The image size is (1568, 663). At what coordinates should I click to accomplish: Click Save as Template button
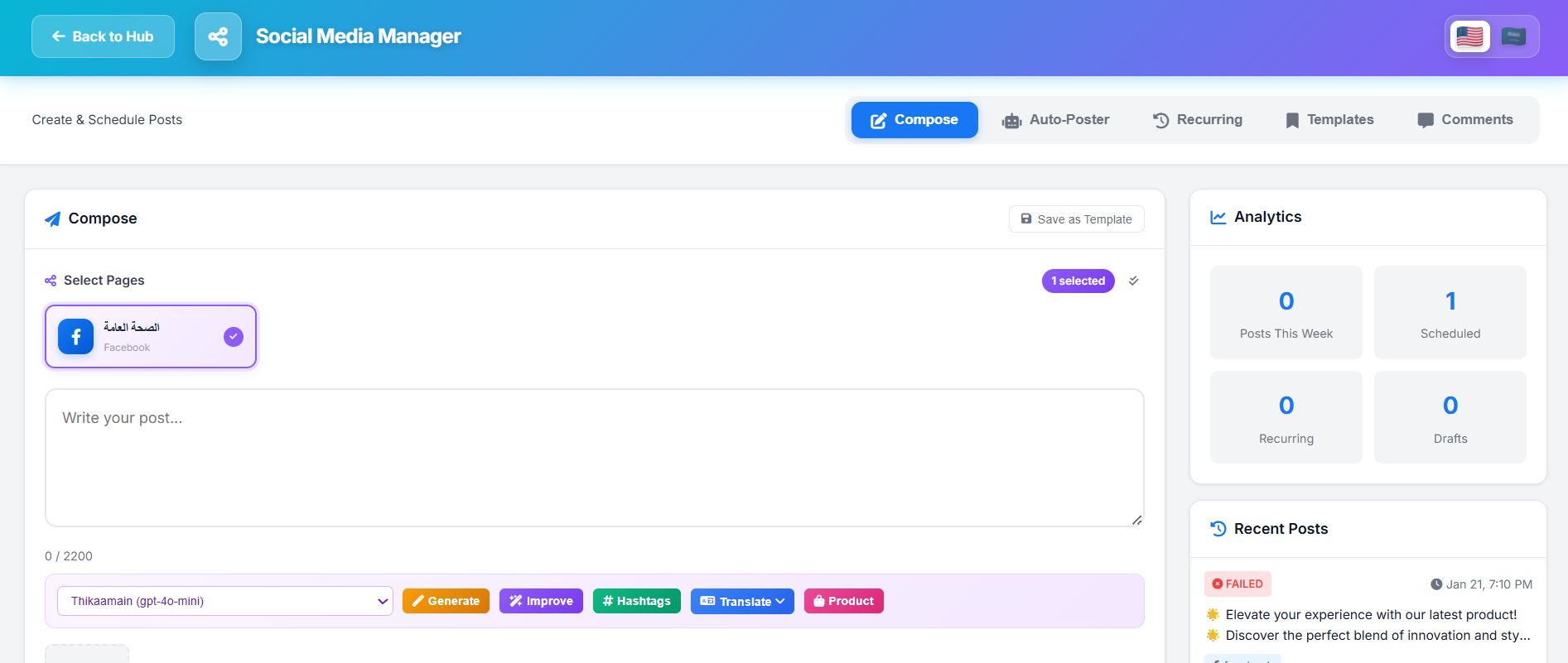coord(1076,219)
